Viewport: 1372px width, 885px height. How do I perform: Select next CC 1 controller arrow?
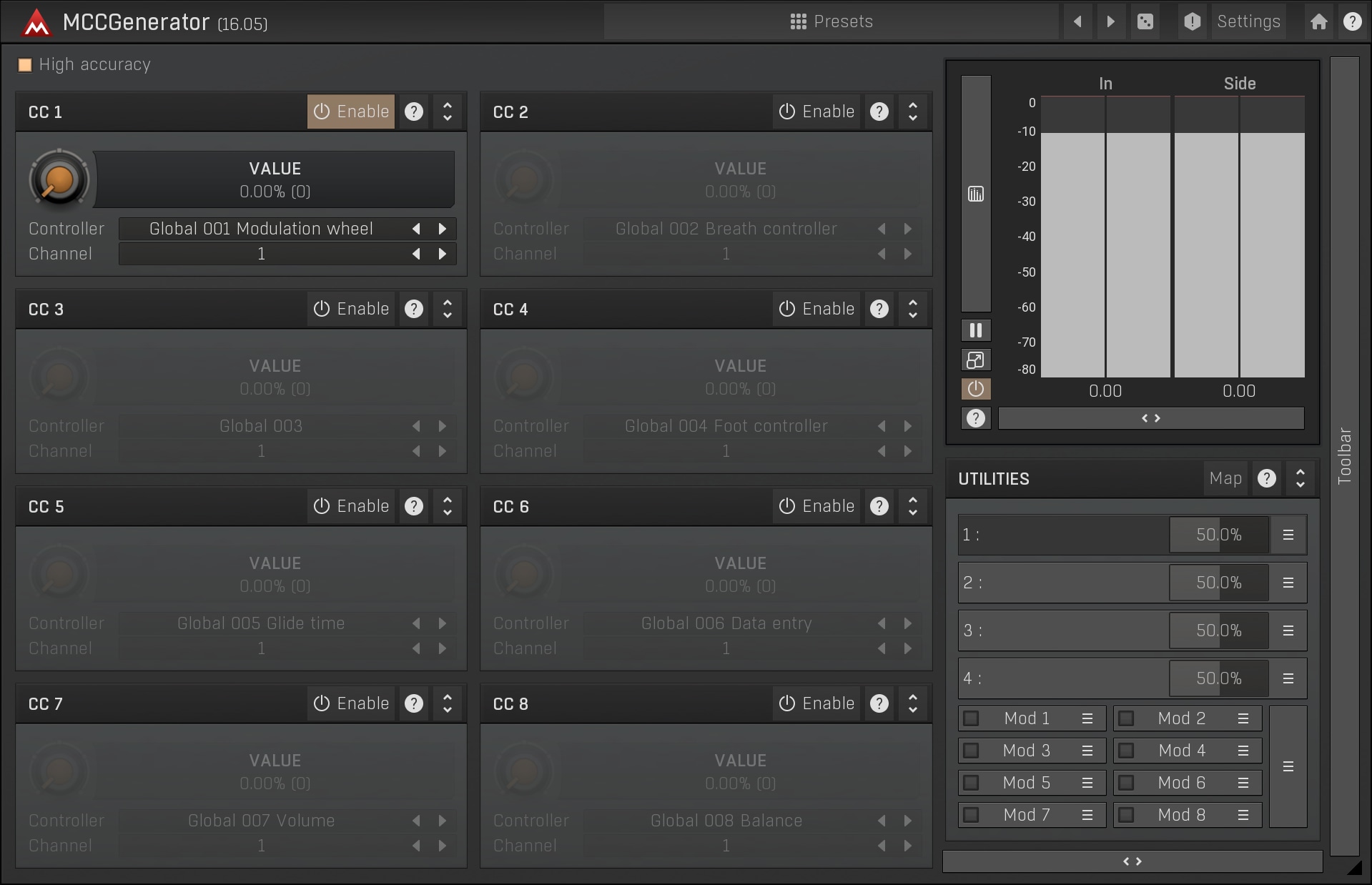(x=443, y=229)
